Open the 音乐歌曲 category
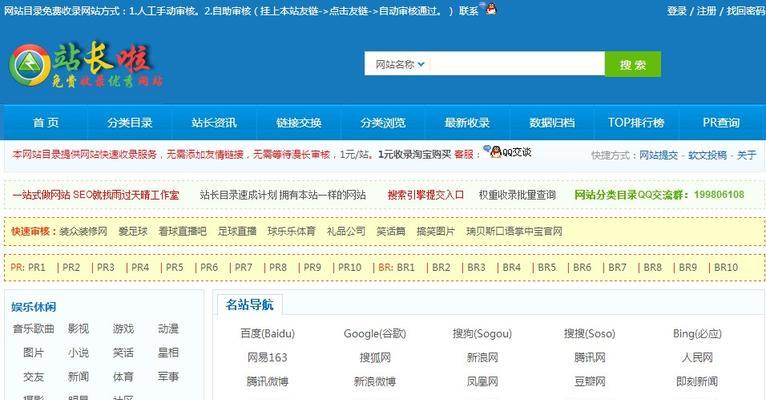 pyautogui.click(x=33, y=329)
